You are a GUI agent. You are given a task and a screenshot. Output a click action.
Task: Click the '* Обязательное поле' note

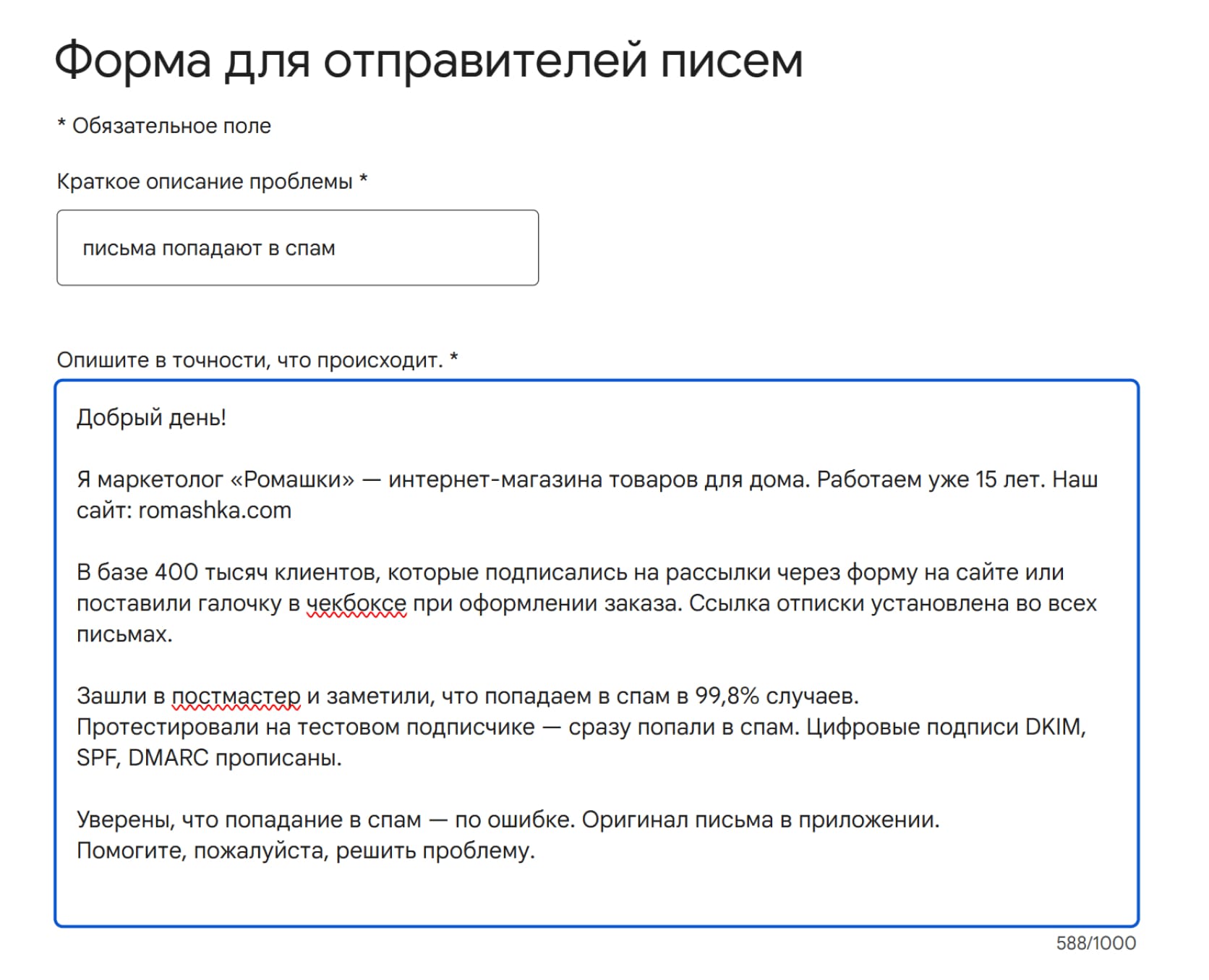tap(164, 126)
